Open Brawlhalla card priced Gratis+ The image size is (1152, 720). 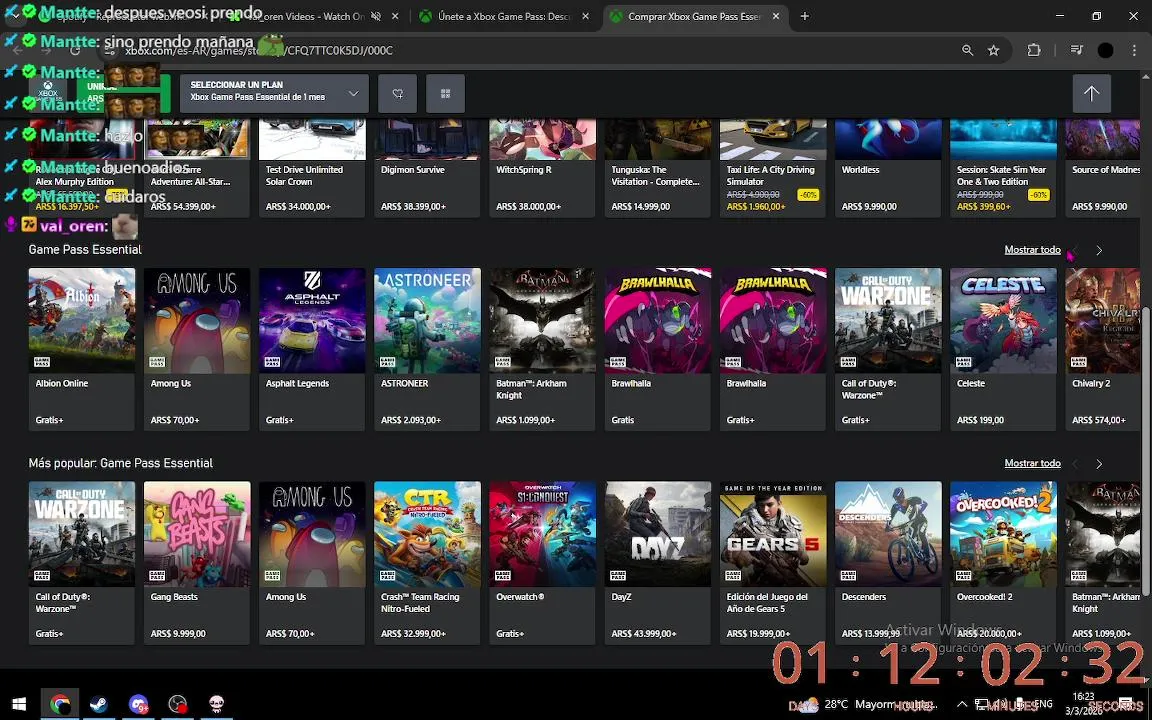773,349
